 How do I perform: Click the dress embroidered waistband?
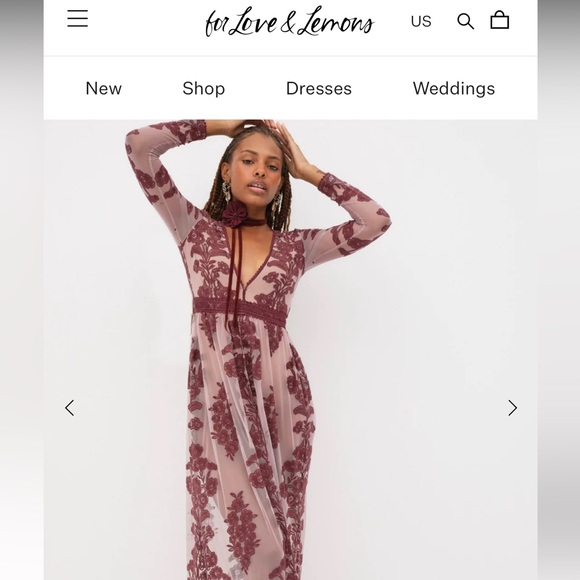click(240, 309)
